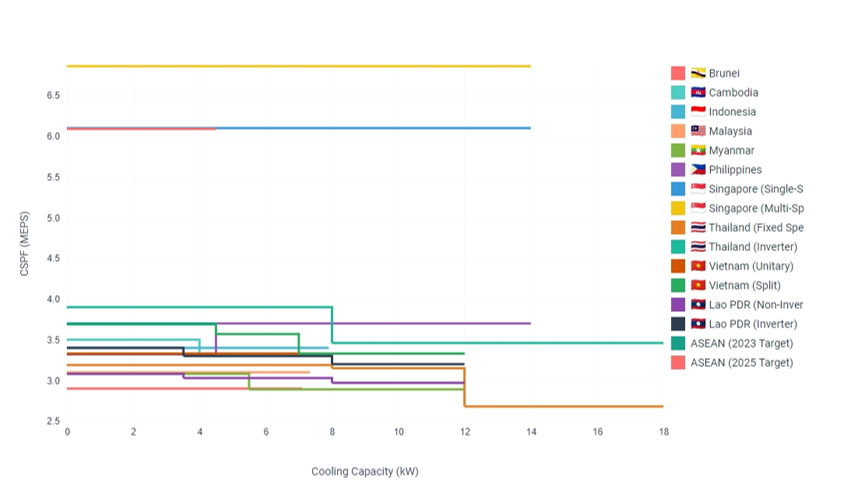Screen dimensions: 856x492
Task: Click the Cooling Capacity (kW) axis title
Action: point(365,471)
